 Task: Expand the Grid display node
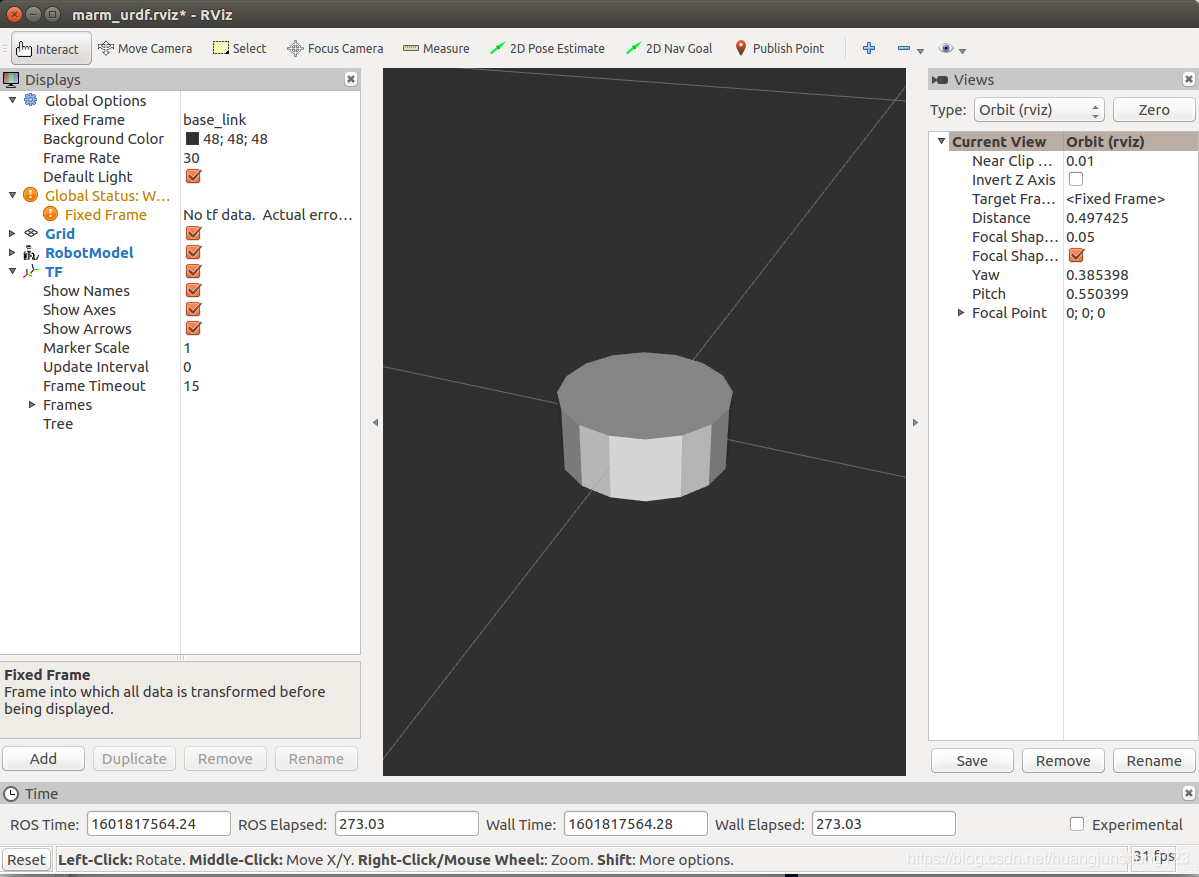pos(12,233)
